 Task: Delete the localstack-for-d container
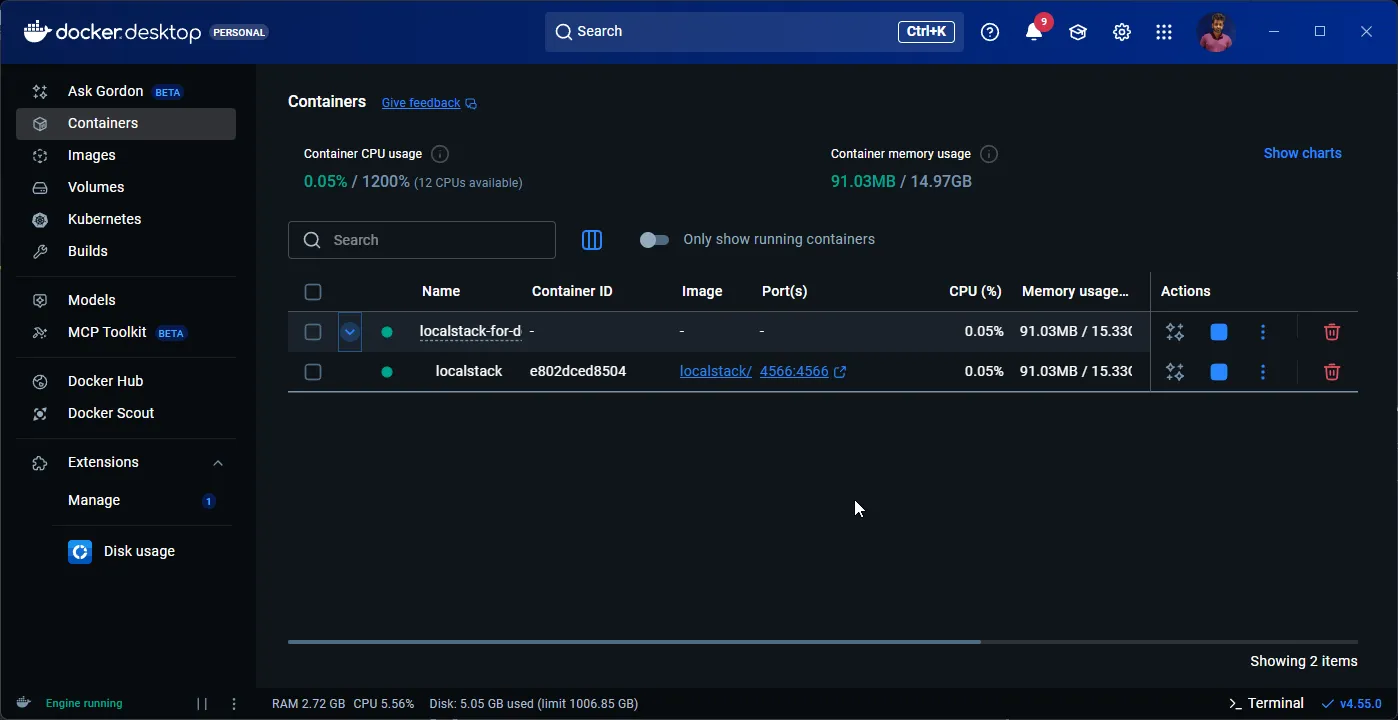(x=1331, y=331)
